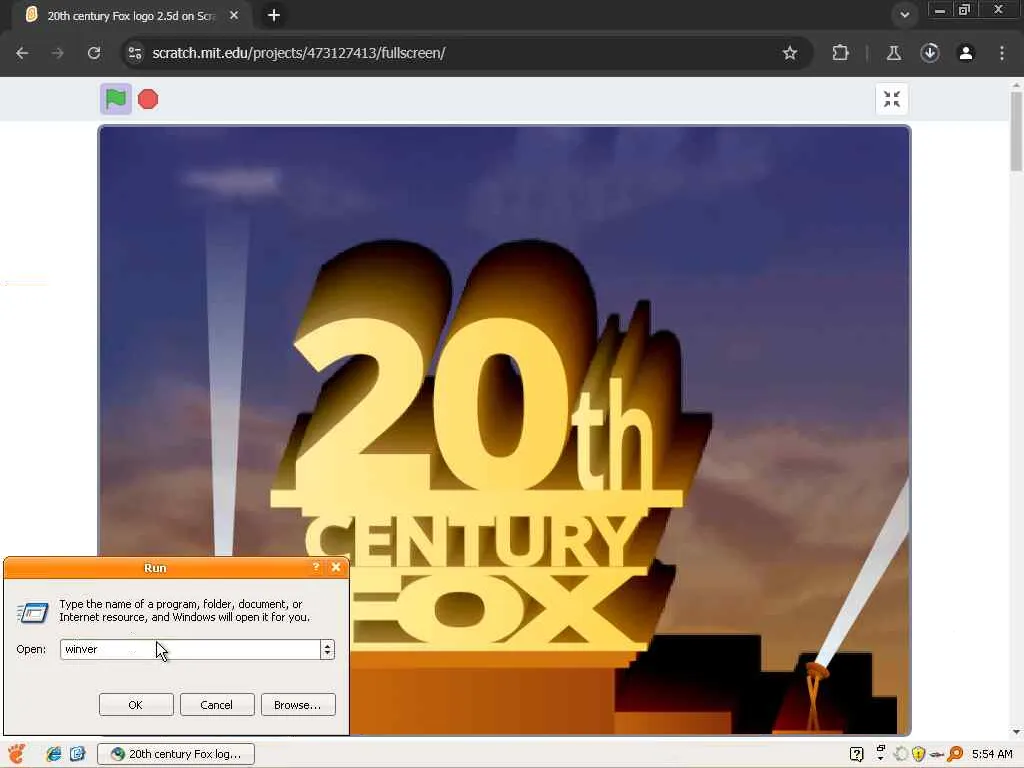The width and height of the screenshot is (1024, 768).
Task: Show Chrome downloads
Action: (x=930, y=53)
